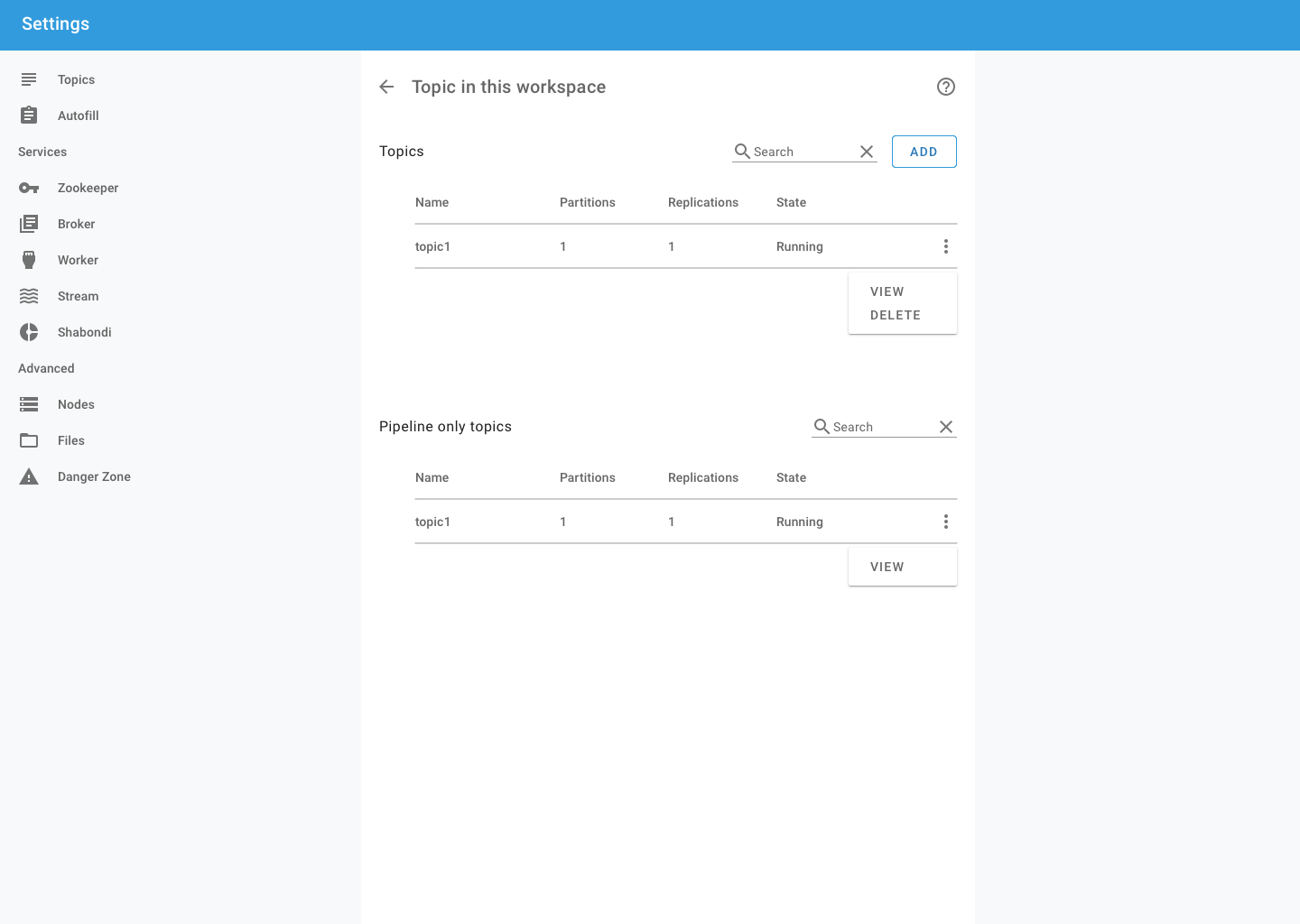Image resolution: width=1300 pixels, height=924 pixels.
Task: Click the Shabondi pie chart icon
Action: [29, 332]
